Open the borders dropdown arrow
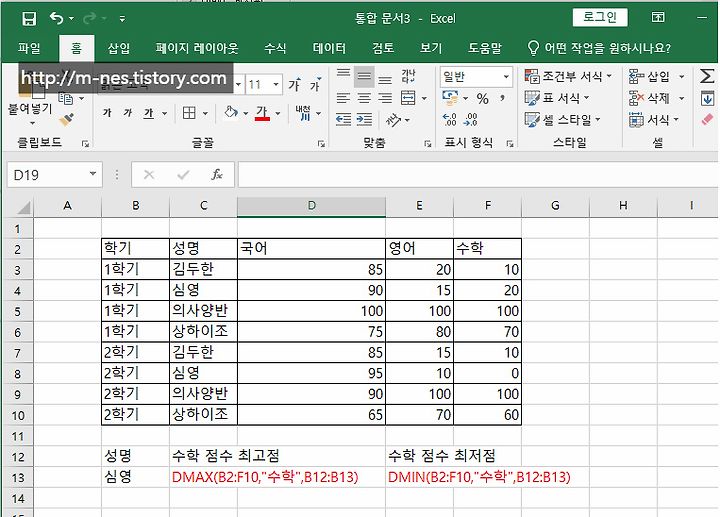This screenshot has width=720, height=517. click(x=205, y=113)
